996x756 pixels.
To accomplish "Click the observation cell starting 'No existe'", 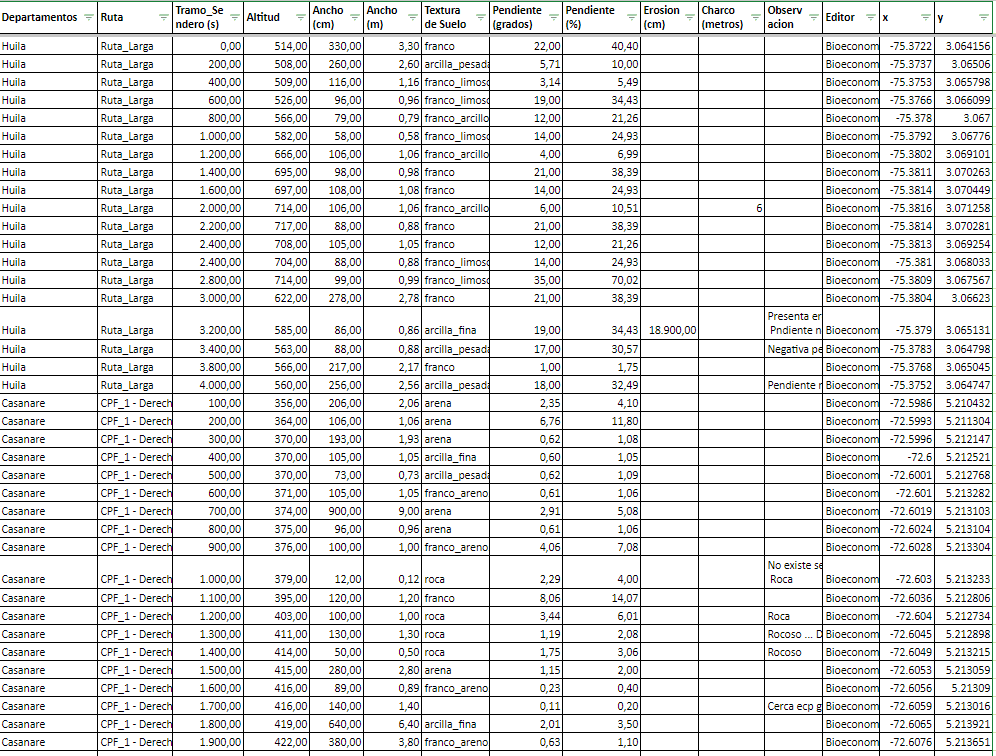I will (x=794, y=572).
